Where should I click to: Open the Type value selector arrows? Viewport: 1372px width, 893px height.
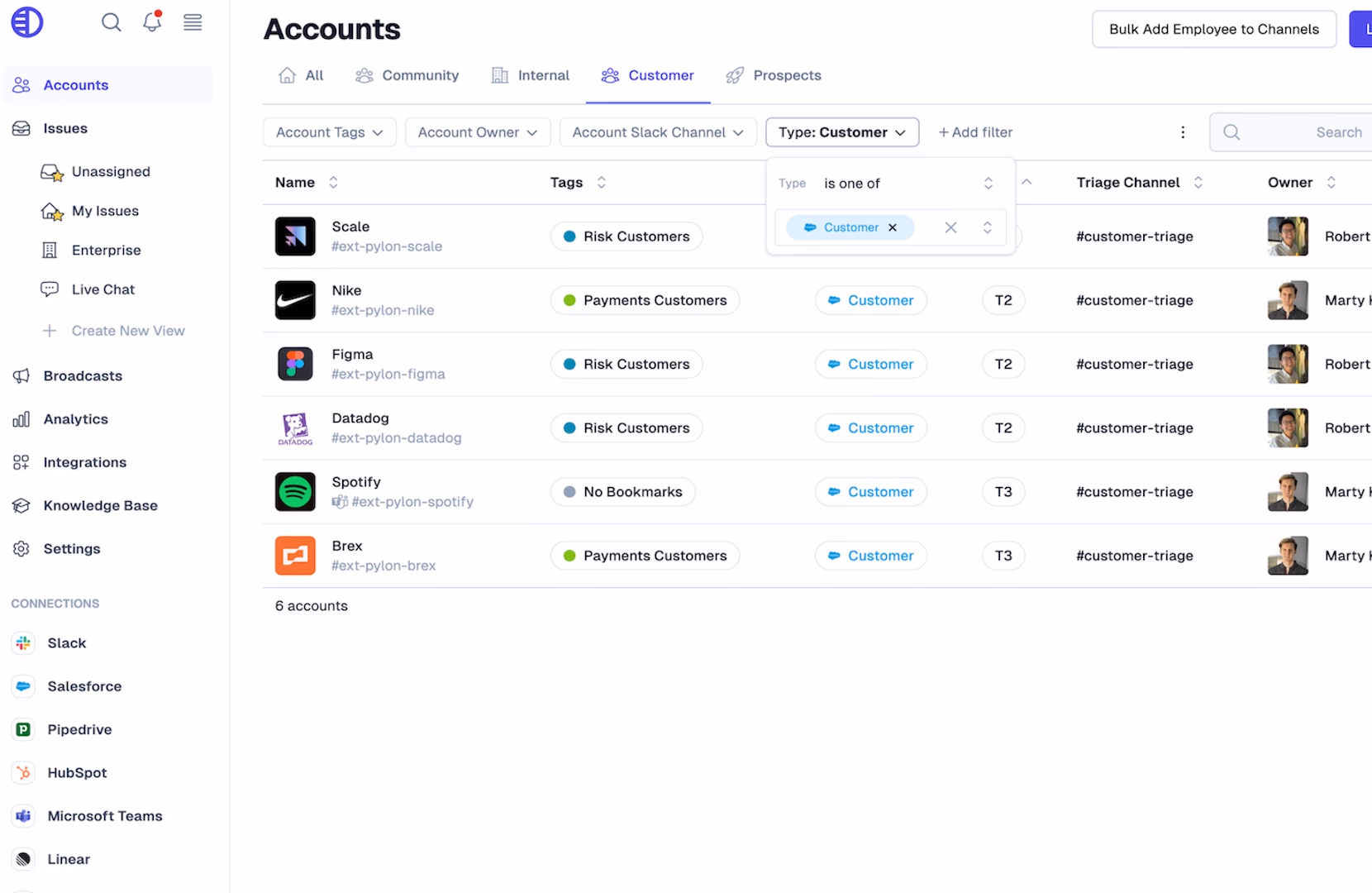pyautogui.click(x=988, y=227)
